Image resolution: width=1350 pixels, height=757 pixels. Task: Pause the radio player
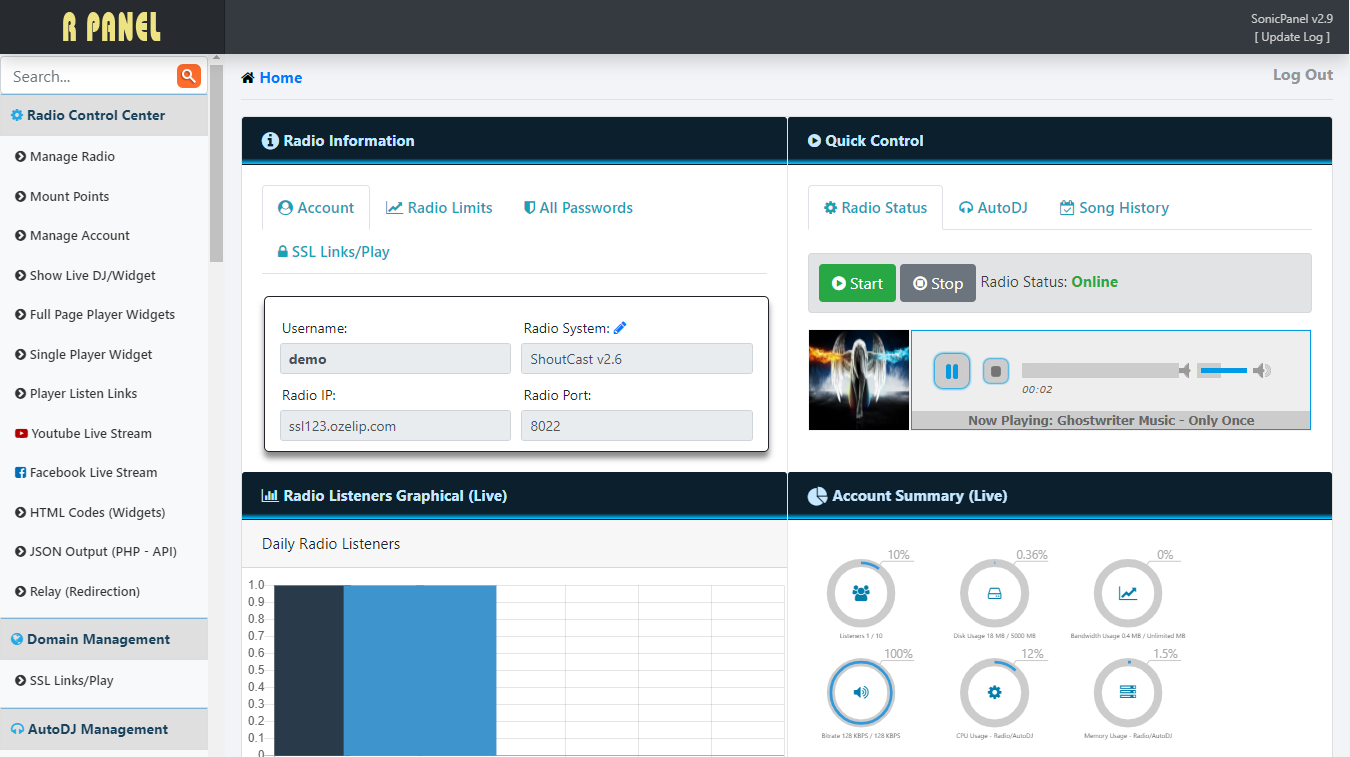pyautogui.click(x=951, y=372)
